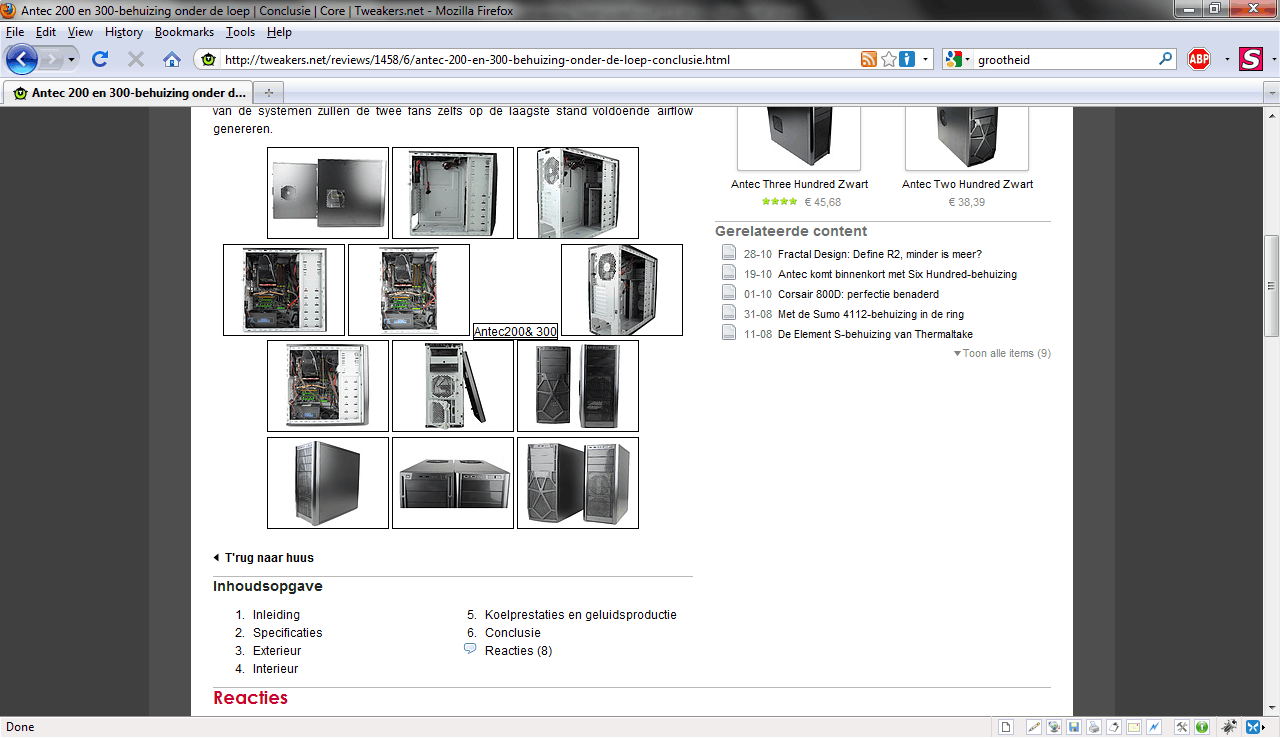
Task: Click the blue info icon in the address bar
Action: (907, 60)
